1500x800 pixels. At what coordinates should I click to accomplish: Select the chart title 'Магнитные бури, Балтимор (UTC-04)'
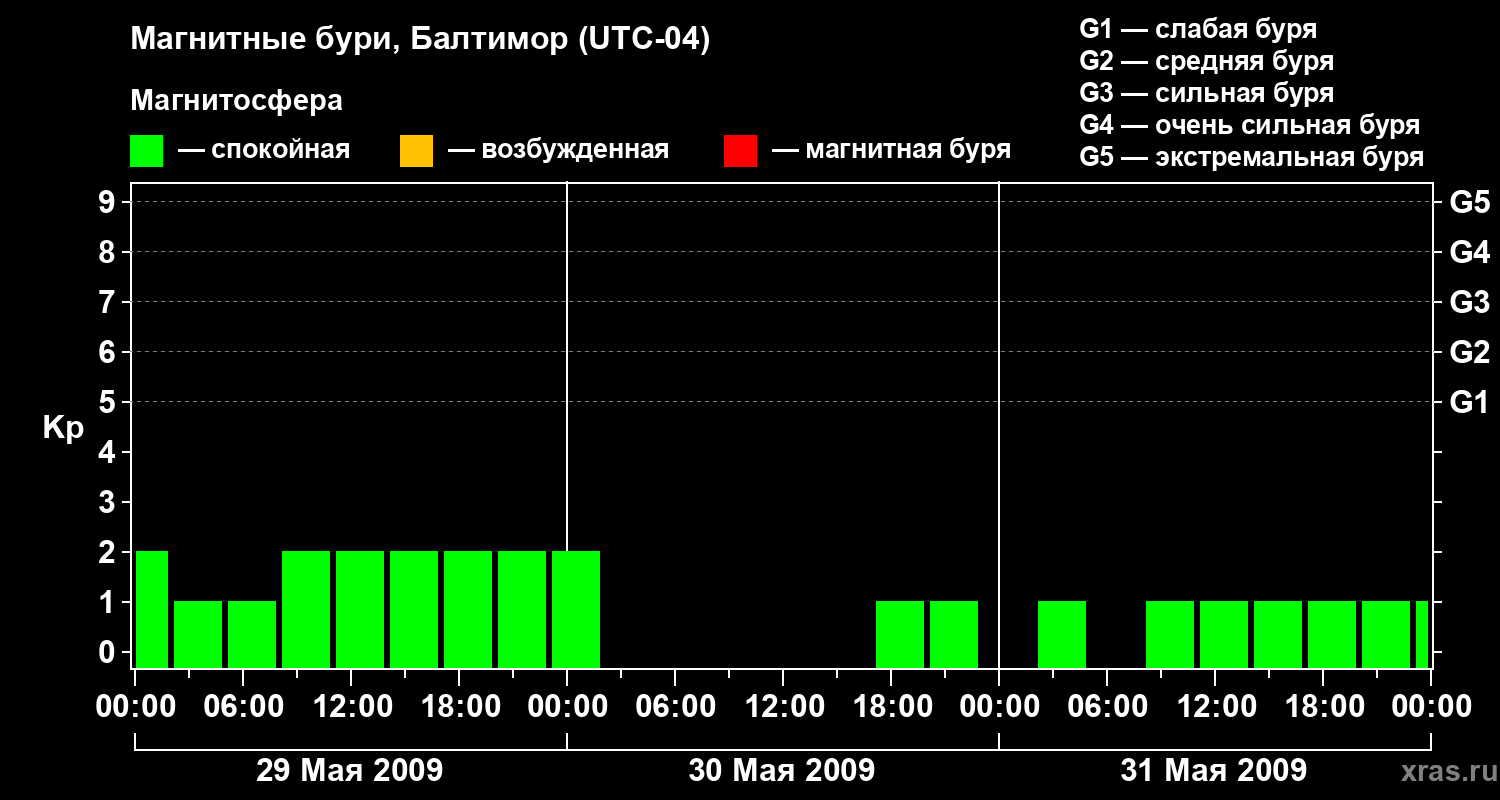(x=420, y=40)
